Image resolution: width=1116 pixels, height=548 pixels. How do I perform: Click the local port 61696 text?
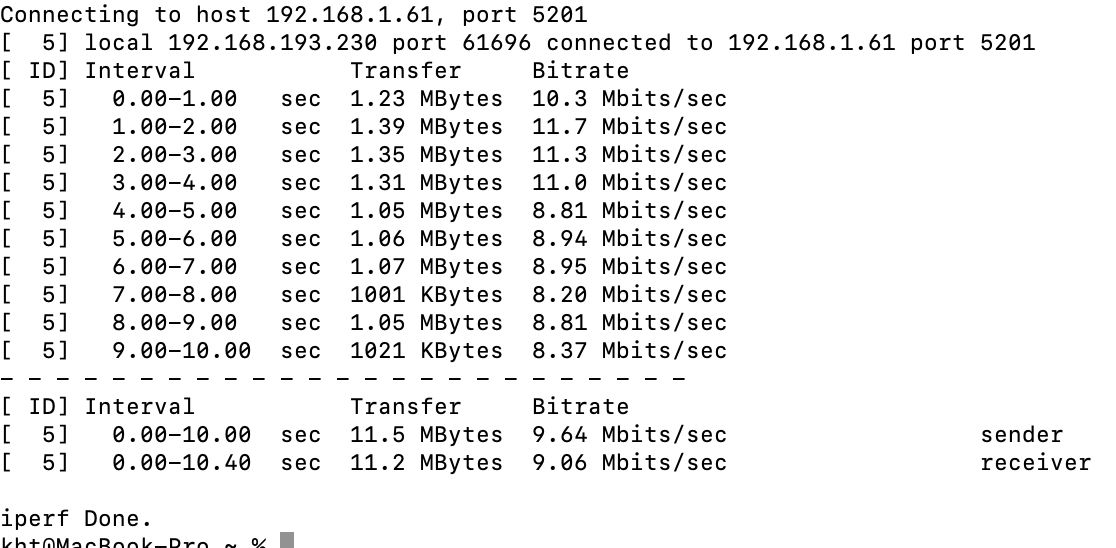click(x=461, y=42)
